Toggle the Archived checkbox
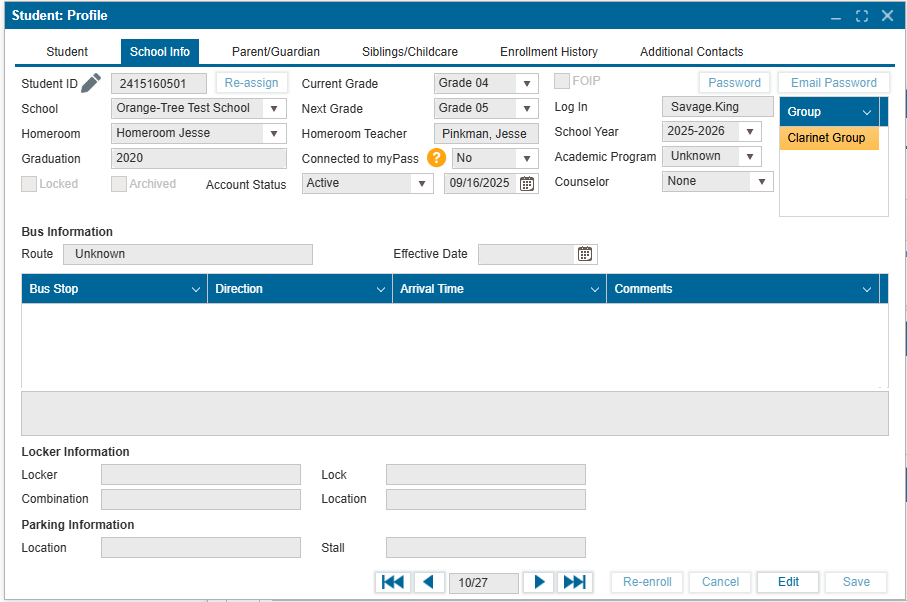The image size is (907, 602). click(119, 184)
